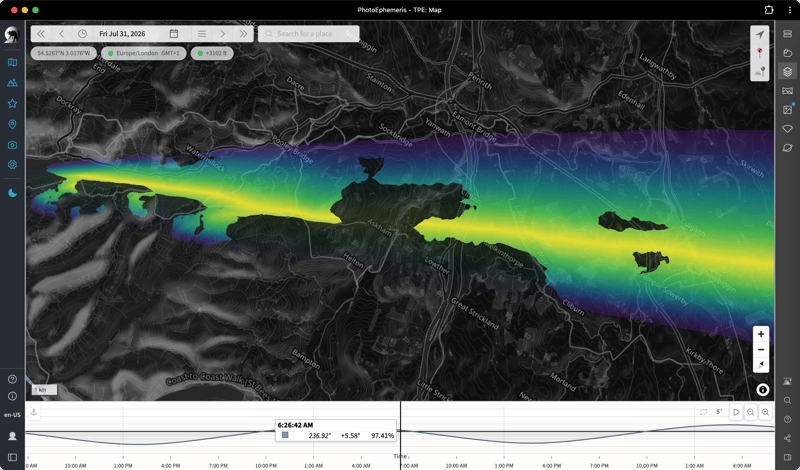Toggle the moon dark-mode icon in sidebar
The image size is (800, 470).
(12, 193)
